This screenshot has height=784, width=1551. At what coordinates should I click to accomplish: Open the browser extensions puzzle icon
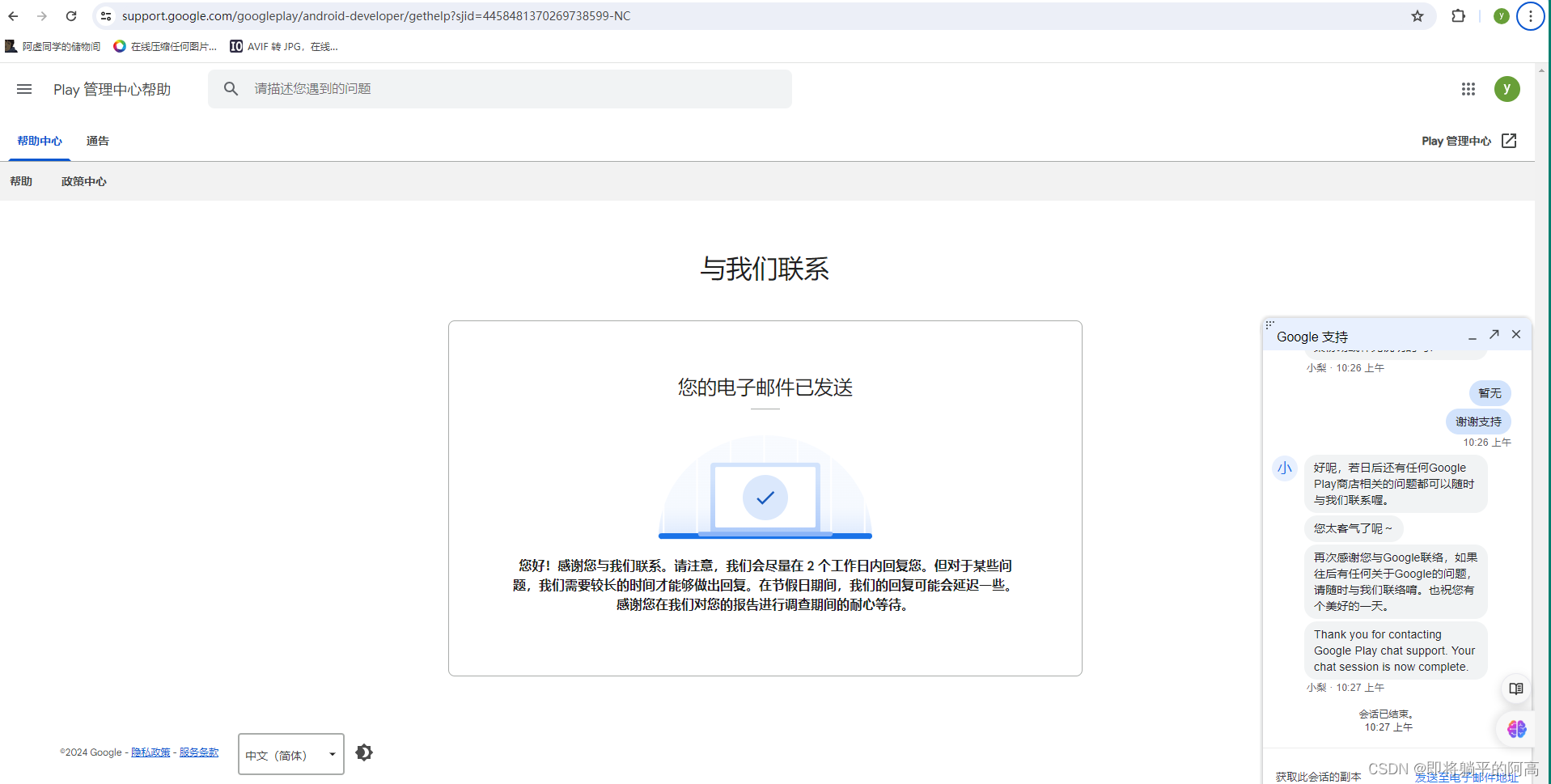1458,16
